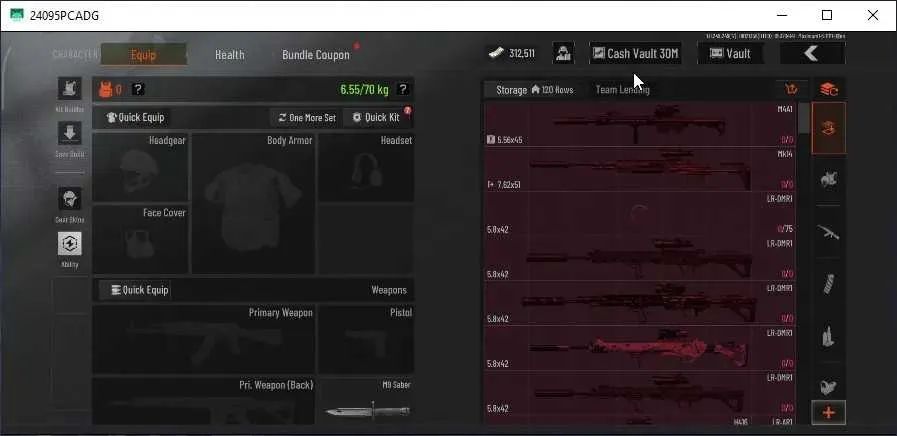The width and height of the screenshot is (897, 436).
Task: Click the Save Outfit download icon
Action: point(70,133)
